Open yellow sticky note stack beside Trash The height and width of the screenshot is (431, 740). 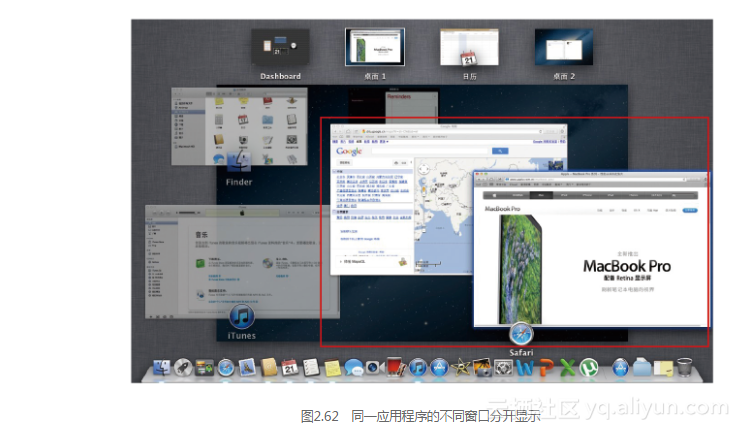[663, 368]
